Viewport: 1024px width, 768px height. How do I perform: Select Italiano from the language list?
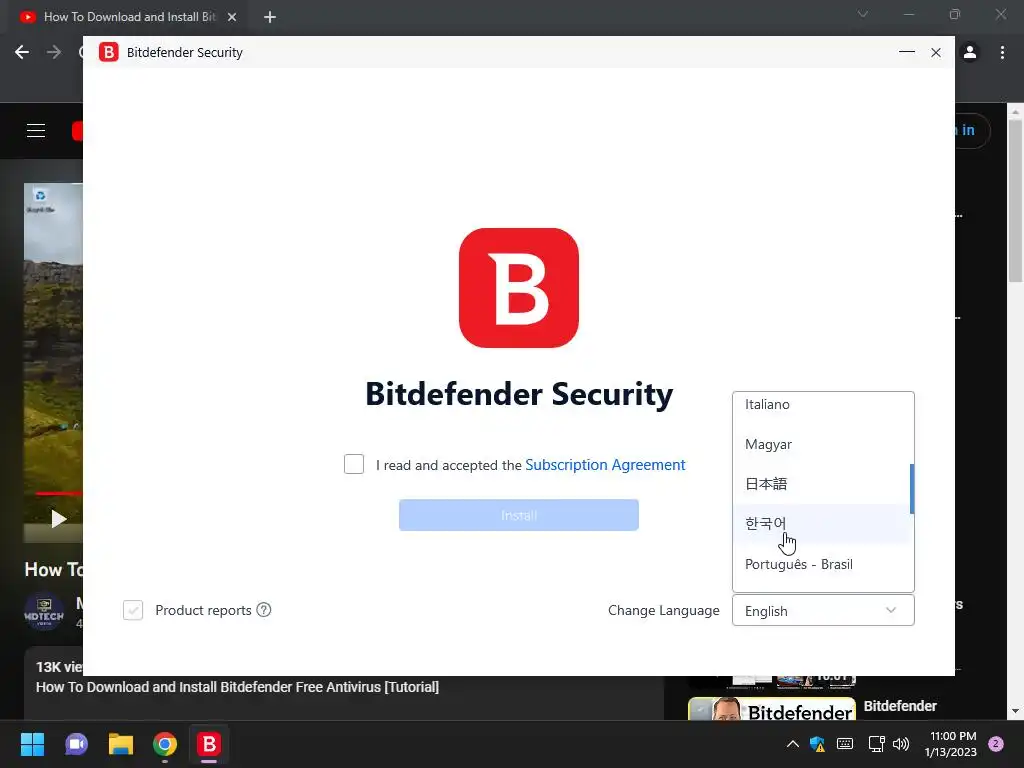pos(821,404)
